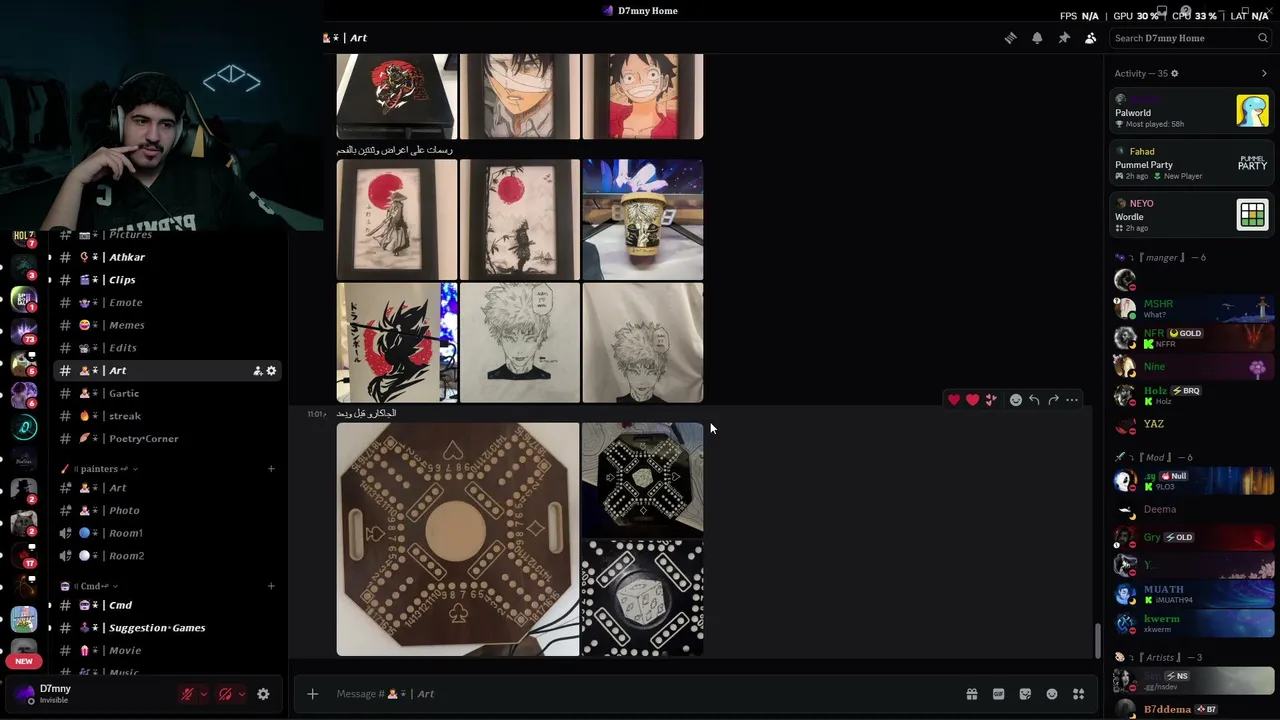The image size is (1280, 720).
Task: Open the NEW badge button
Action: pos(24,661)
